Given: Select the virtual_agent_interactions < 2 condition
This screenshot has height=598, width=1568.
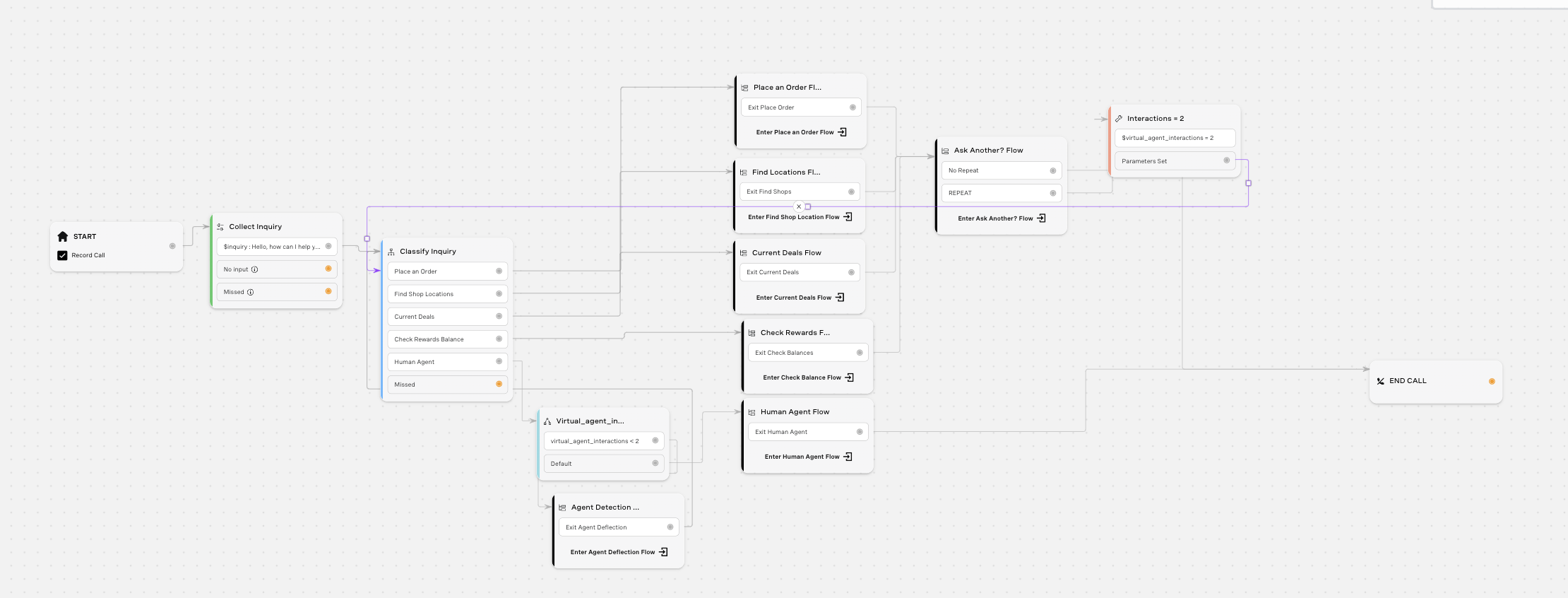Looking at the screenshot, I should pyautogui.click(x=604, y=441).
